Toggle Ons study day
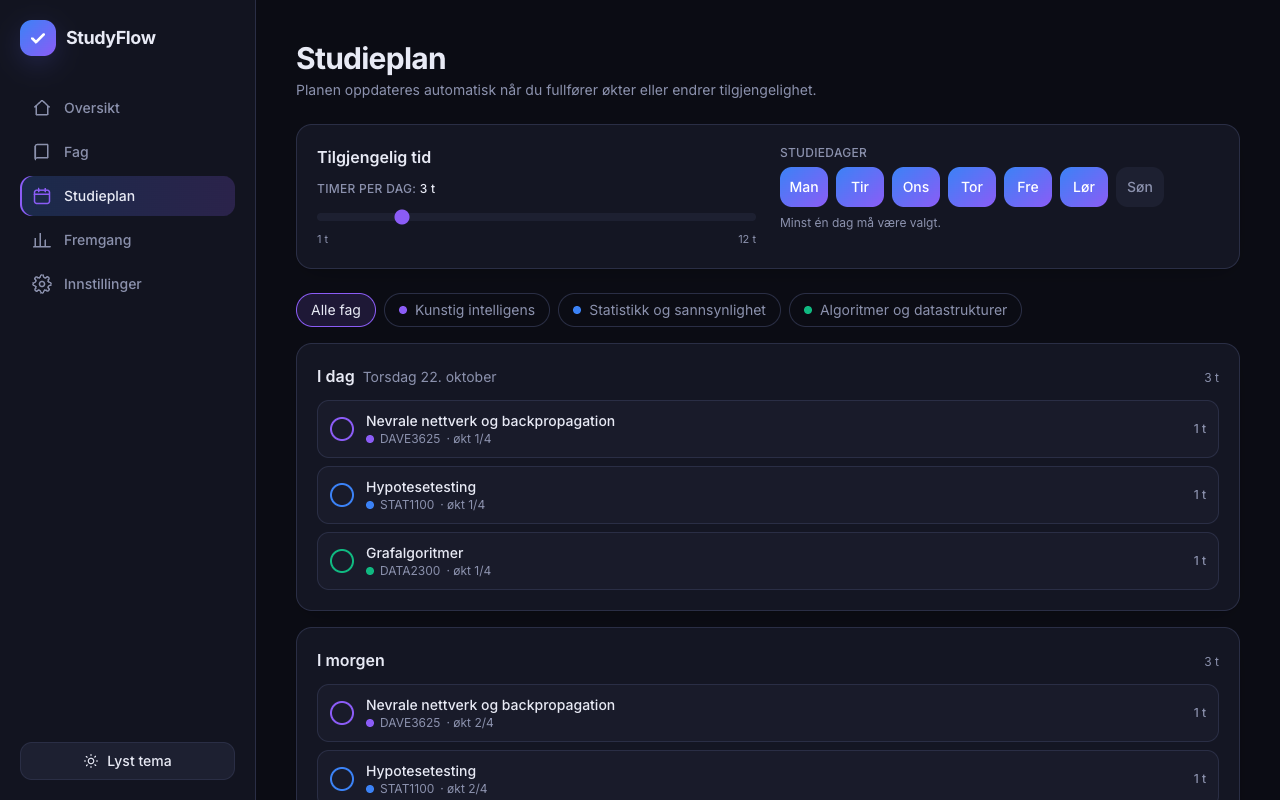1280x800 pixels. (x=916, y=187)
